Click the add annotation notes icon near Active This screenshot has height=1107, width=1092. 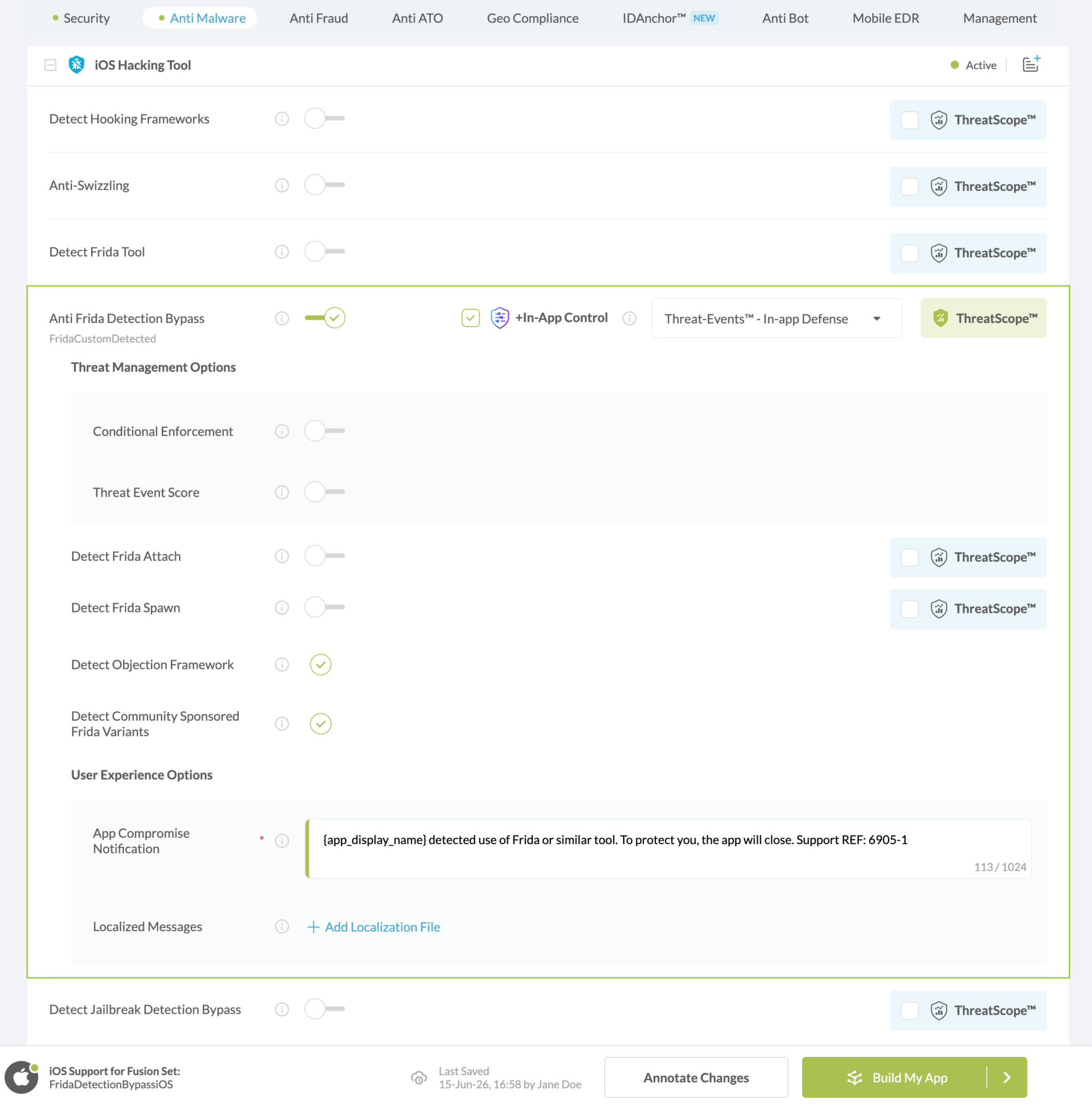point(1031,63)
